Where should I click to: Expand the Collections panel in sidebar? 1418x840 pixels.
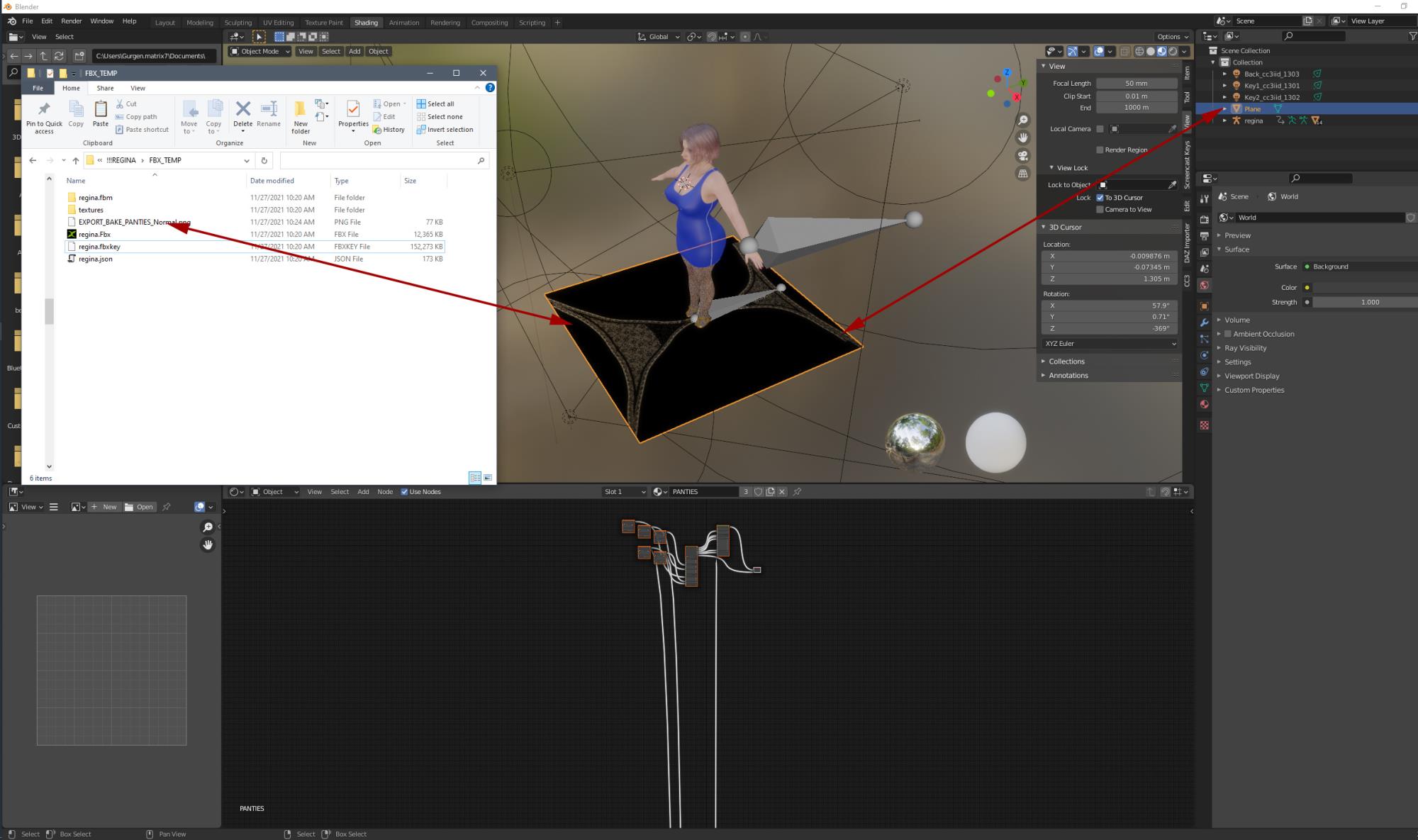pyautogui.click(x=1066, y=362)
